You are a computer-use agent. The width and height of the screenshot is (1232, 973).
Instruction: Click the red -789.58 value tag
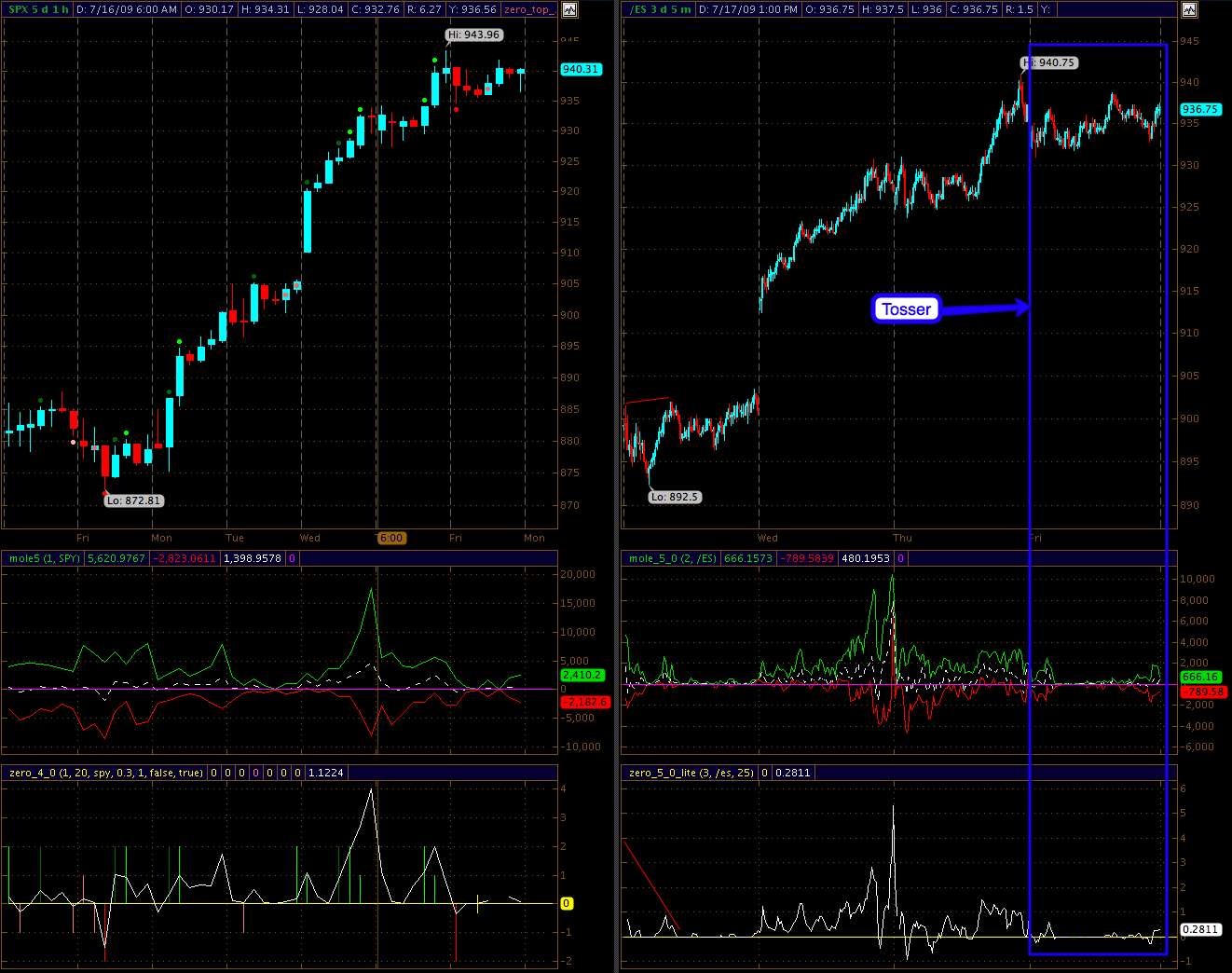tap(1202, 692)
